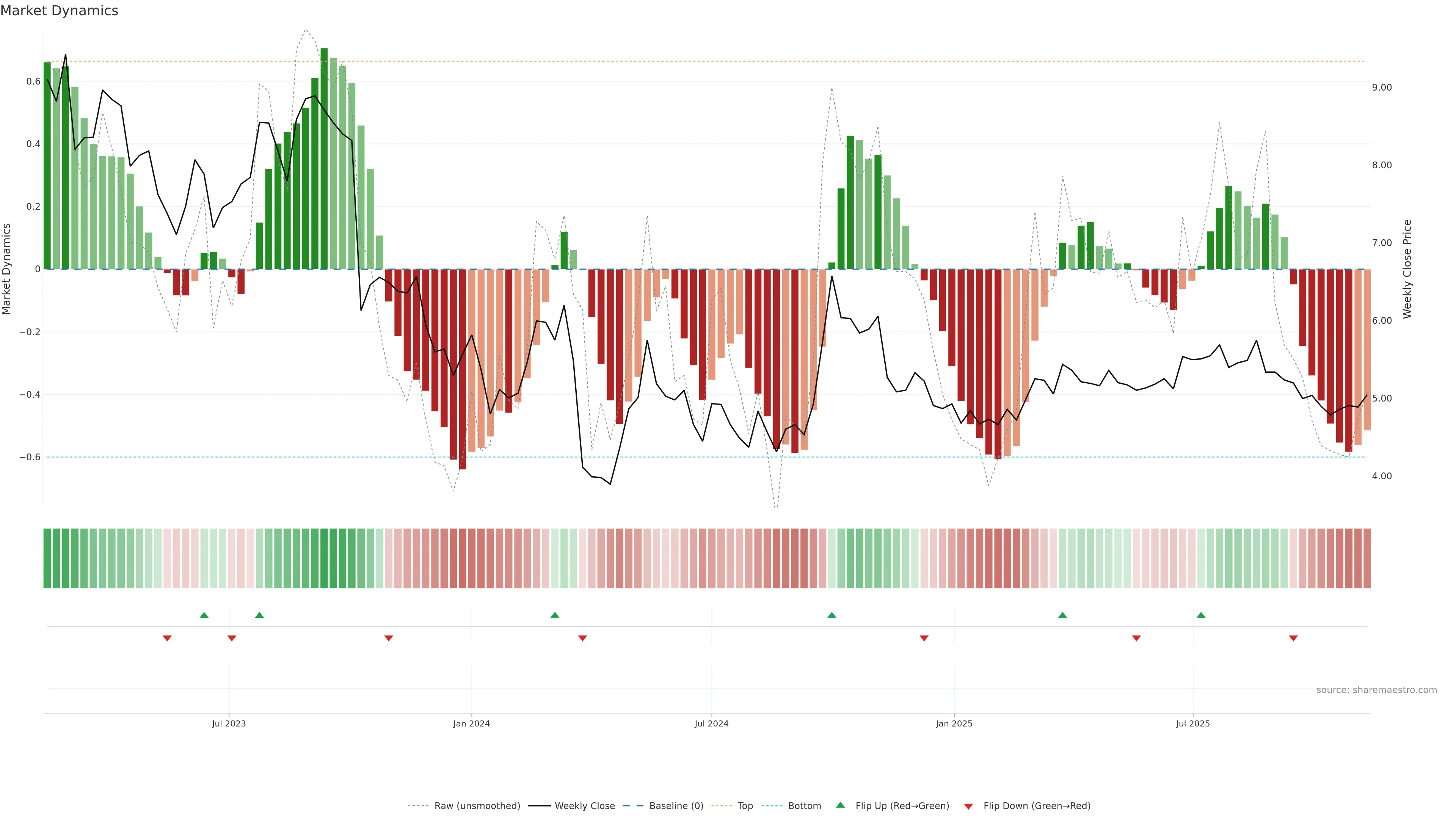Click the Flip Down red triangle legend icon
Screen dimensions: 1456x819
(968, 806)
